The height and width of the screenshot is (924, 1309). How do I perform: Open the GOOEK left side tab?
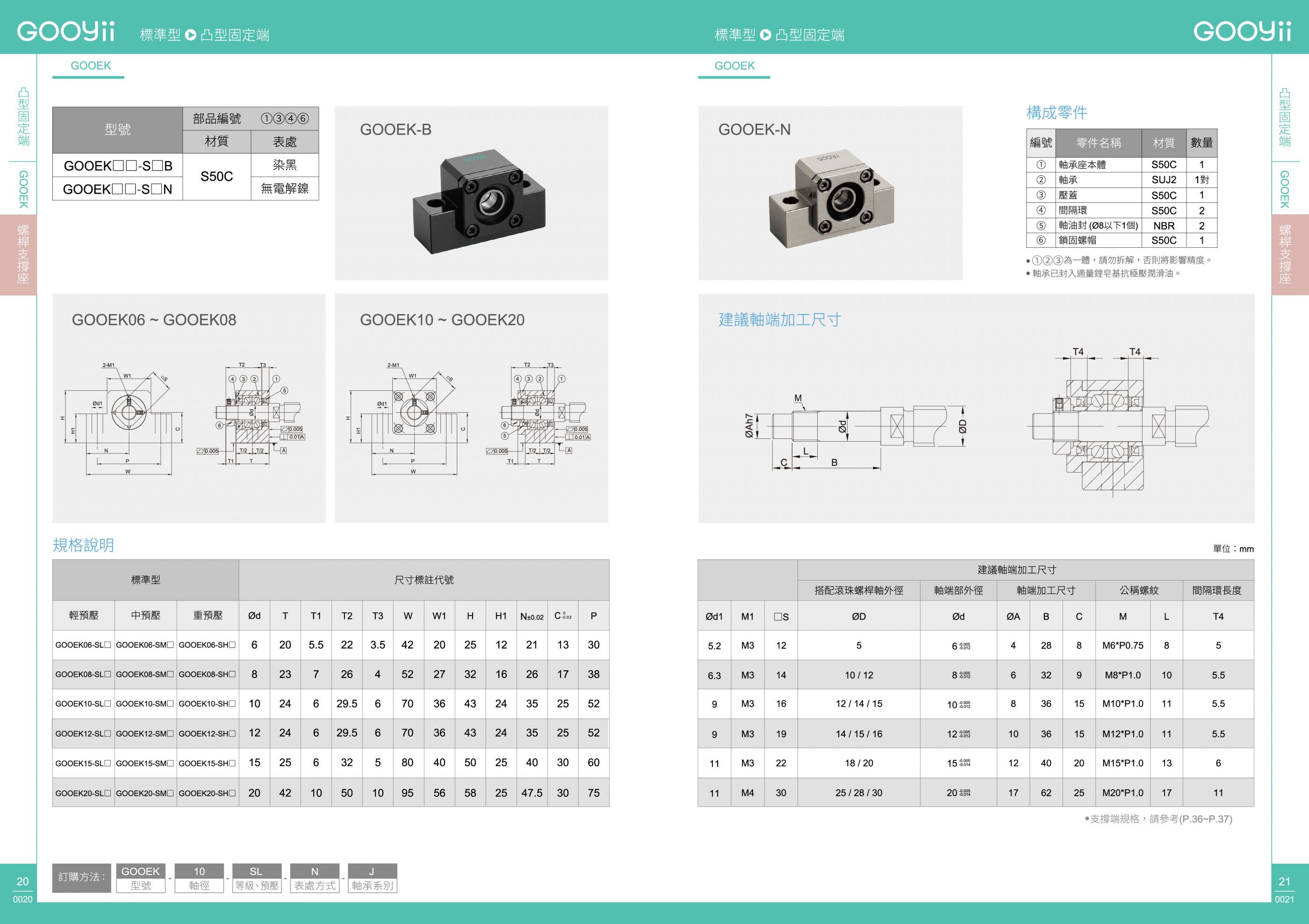tap(23, 189)
